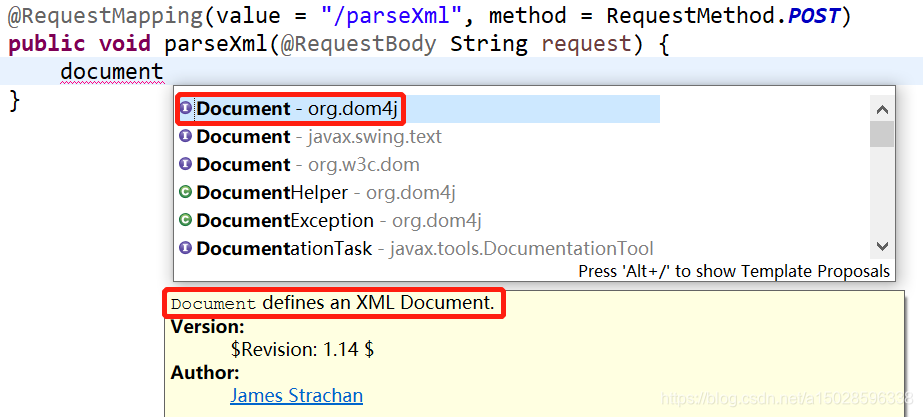The image size is (923, 417).
Task: Click interface icon beside DocumentationTask
Action: coord(185,247)
